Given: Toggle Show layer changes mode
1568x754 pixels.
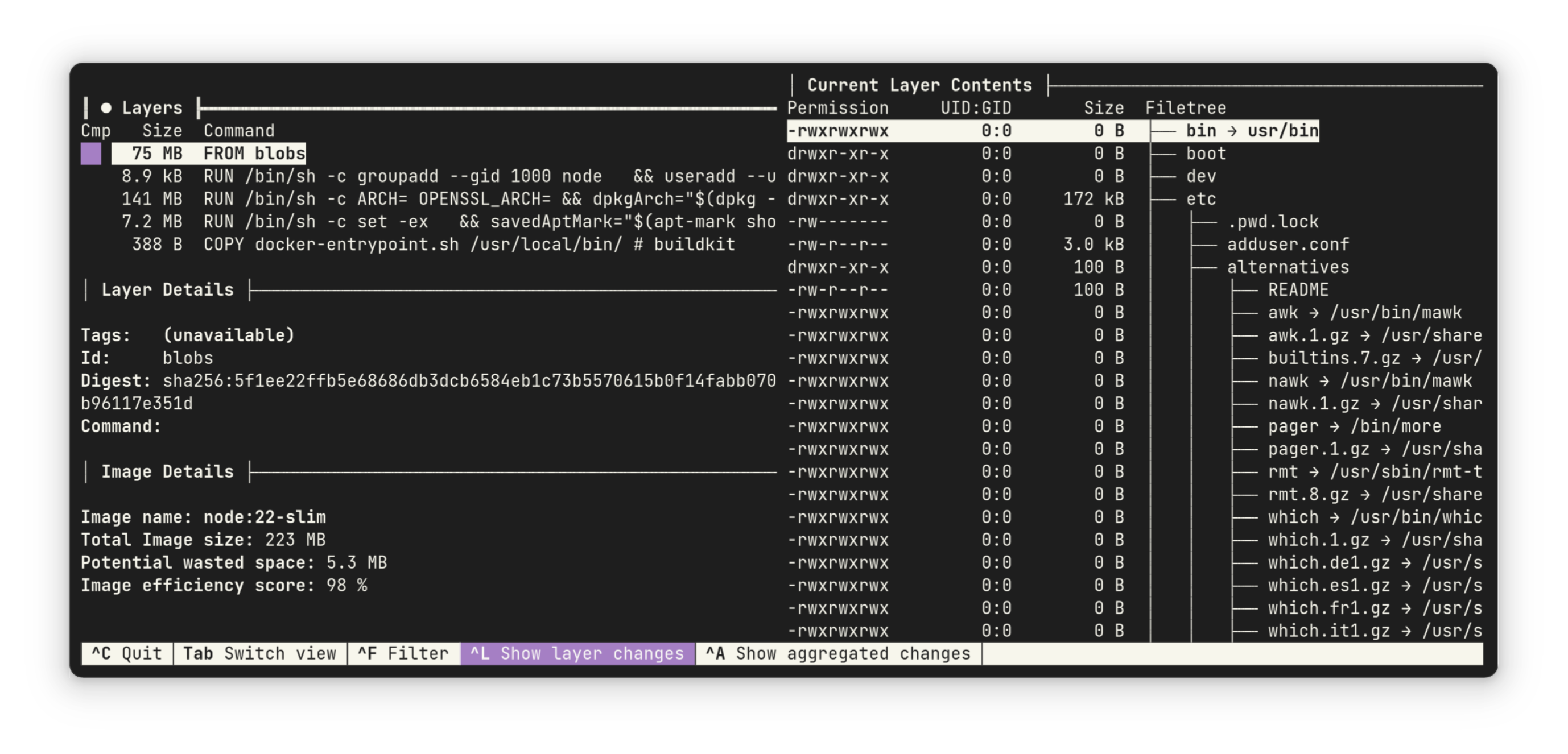Looking at the screenshot, I should tap(576, 653).
